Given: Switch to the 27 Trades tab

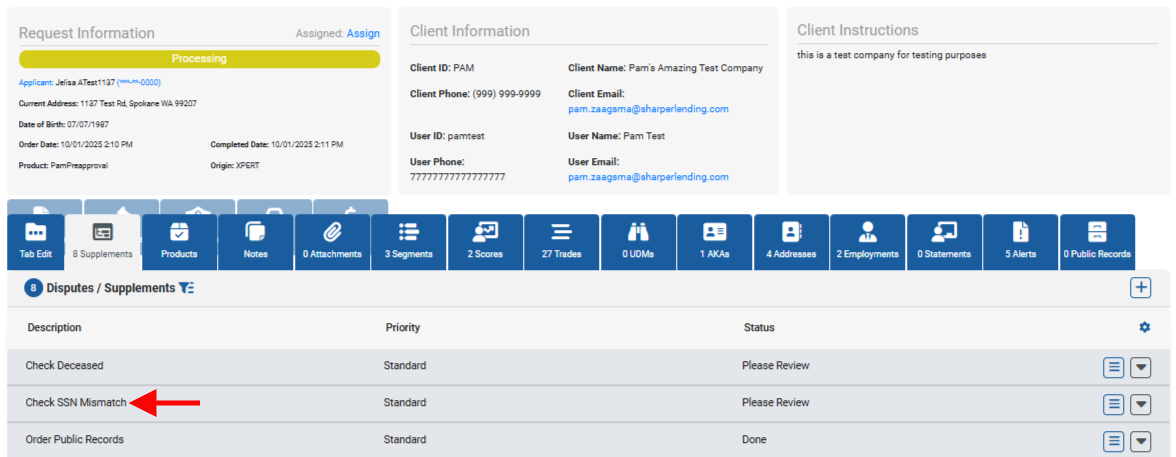Looking at the screenshot, I should pyautogui.click(x=562, y=242).
